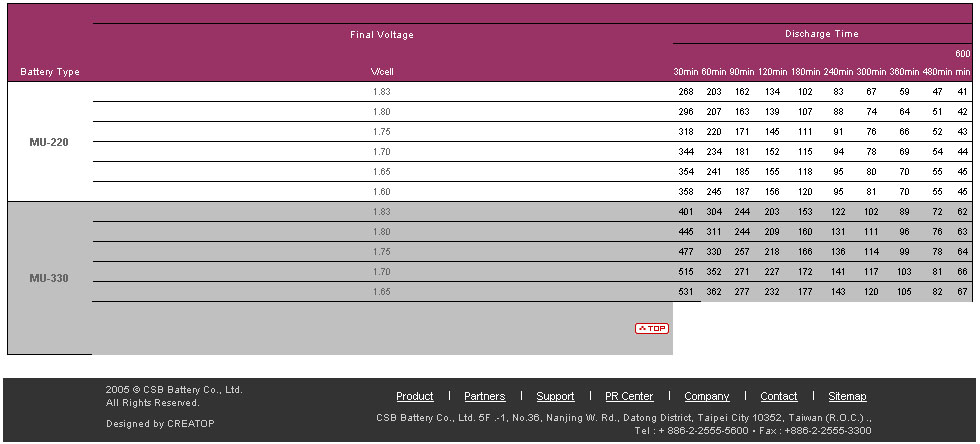Select the MU-220 battery type label

click(49, 142)
